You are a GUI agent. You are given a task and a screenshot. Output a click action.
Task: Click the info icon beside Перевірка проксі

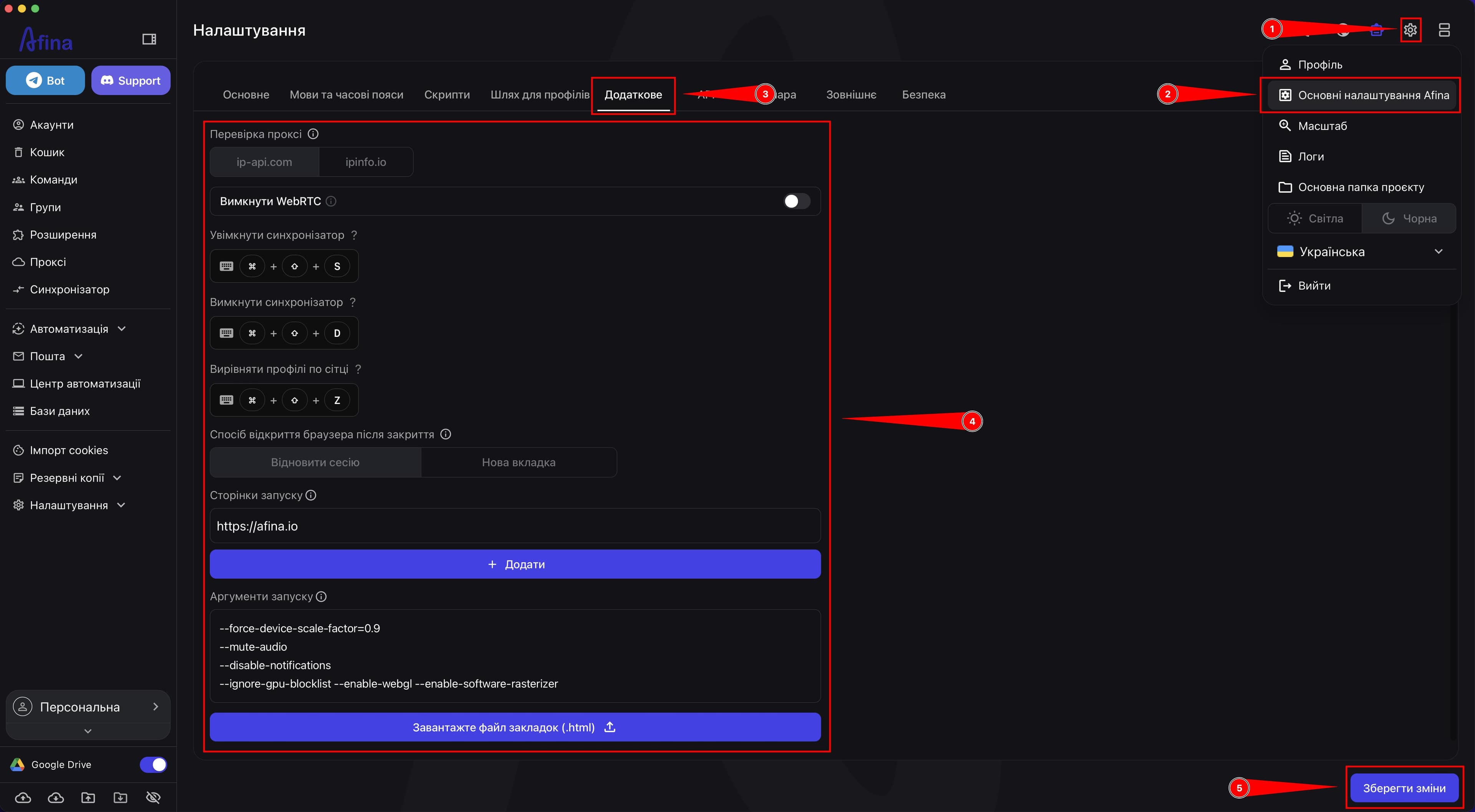[313, 134]
